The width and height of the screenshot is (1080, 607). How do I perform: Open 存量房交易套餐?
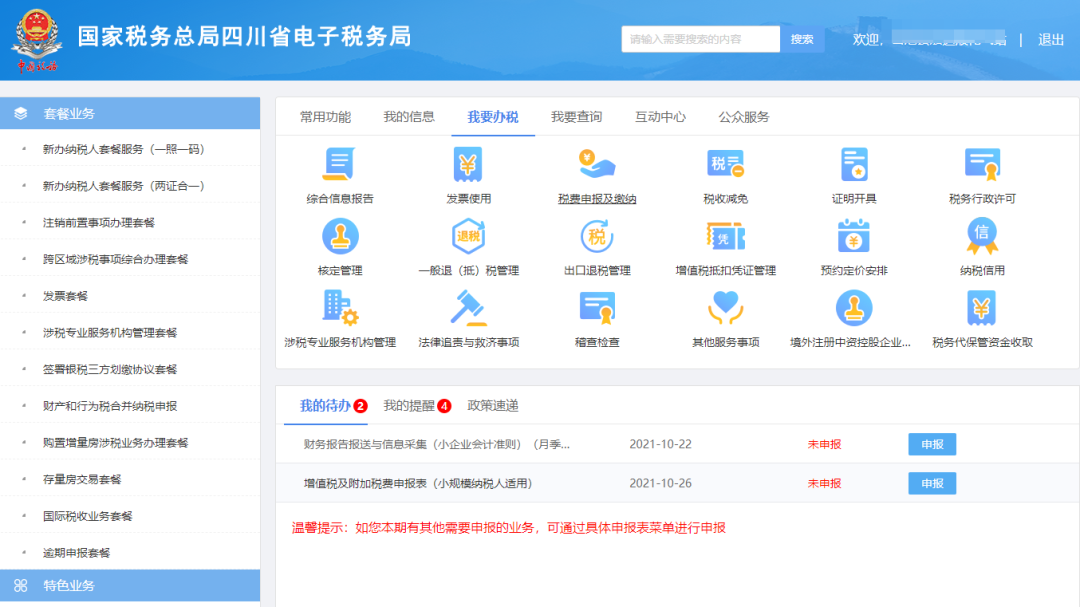81,480
